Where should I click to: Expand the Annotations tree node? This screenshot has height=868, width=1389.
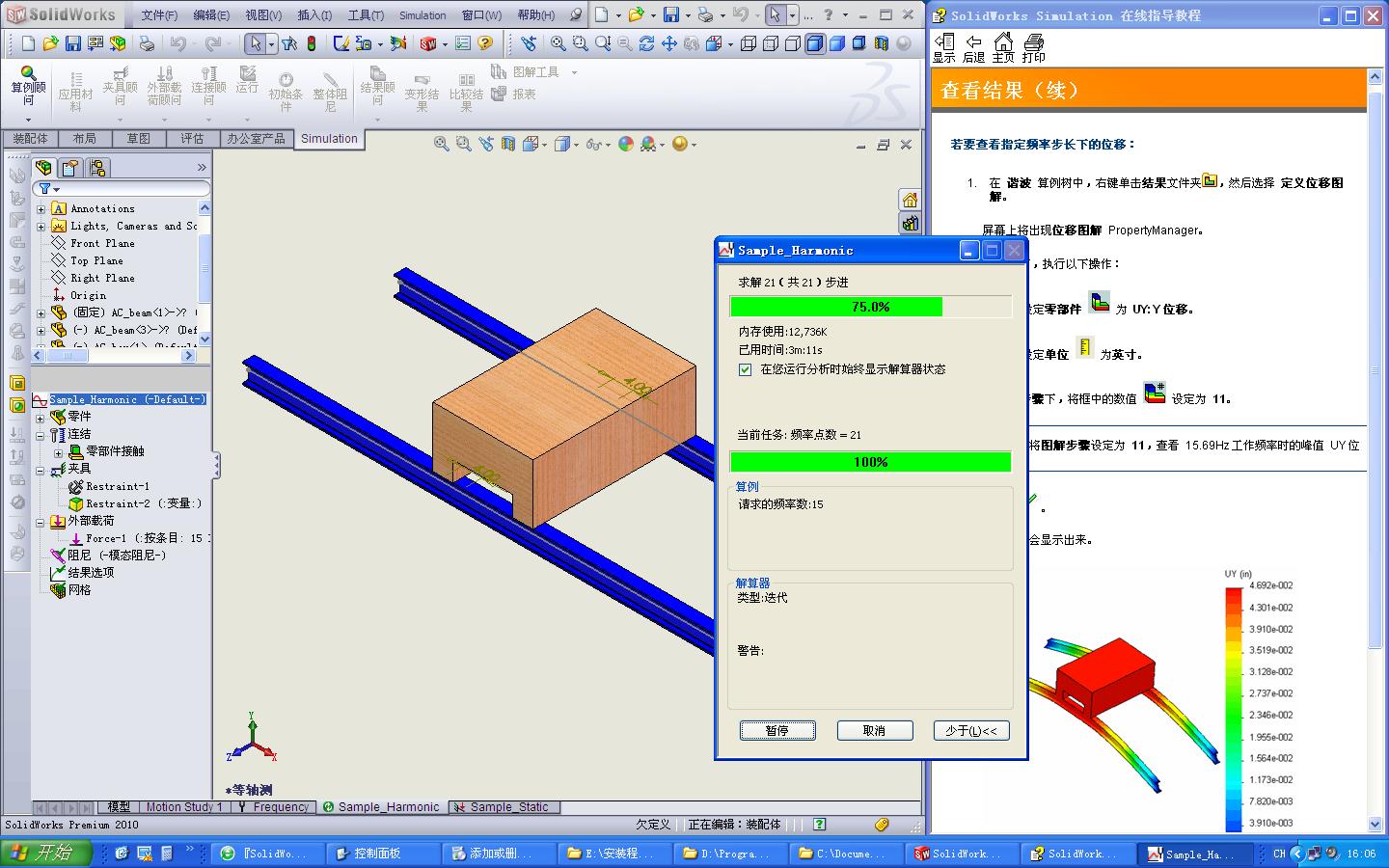[41, 208]
